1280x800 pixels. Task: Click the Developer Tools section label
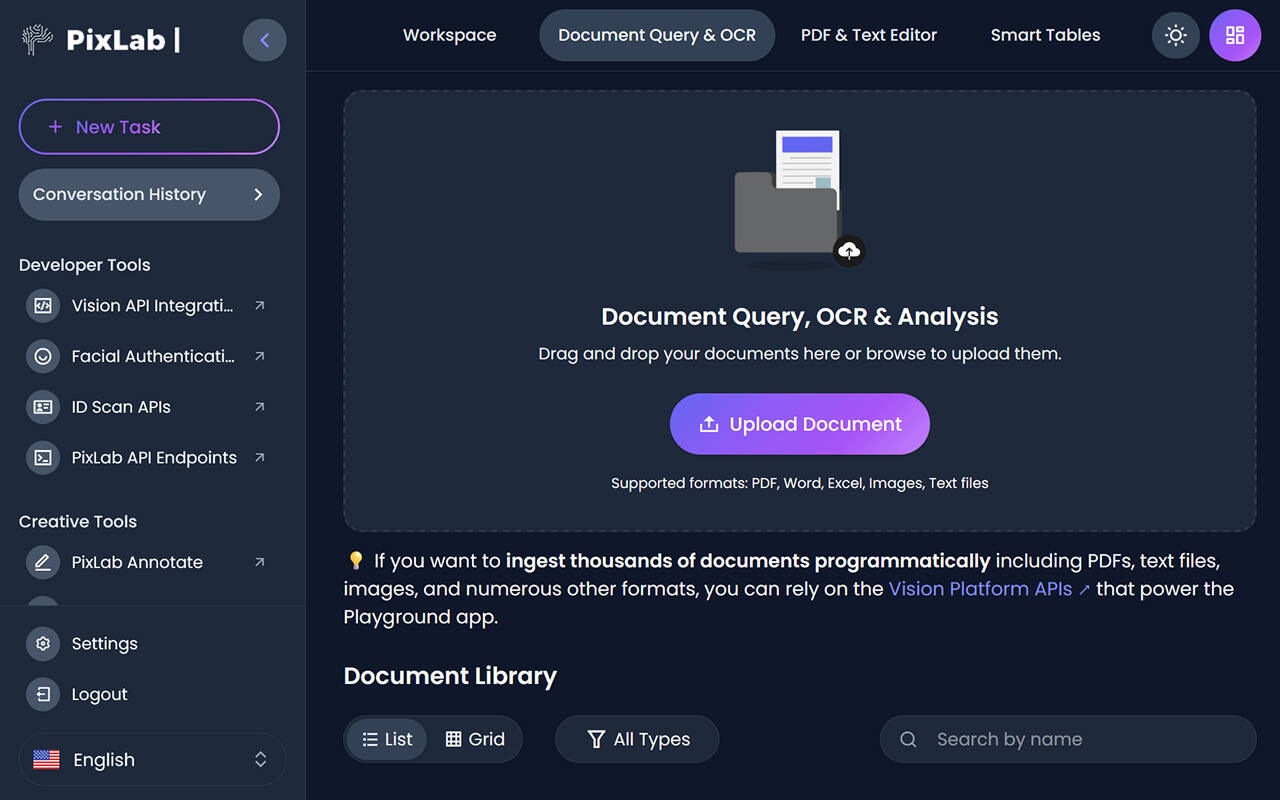point(85,265)
